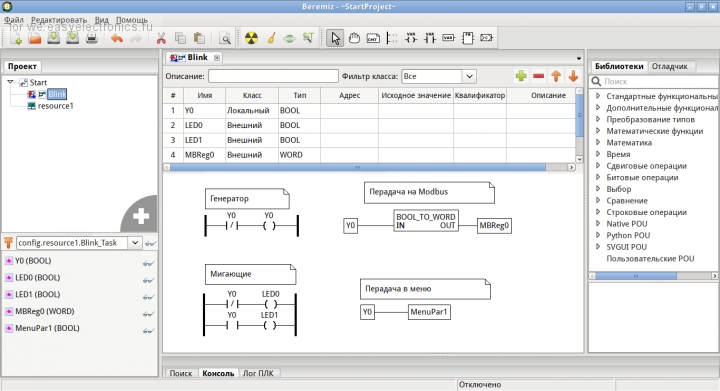Move variable down with orange arrow
This screenshot has width=720, height=391.
click(x=573, y=76)
